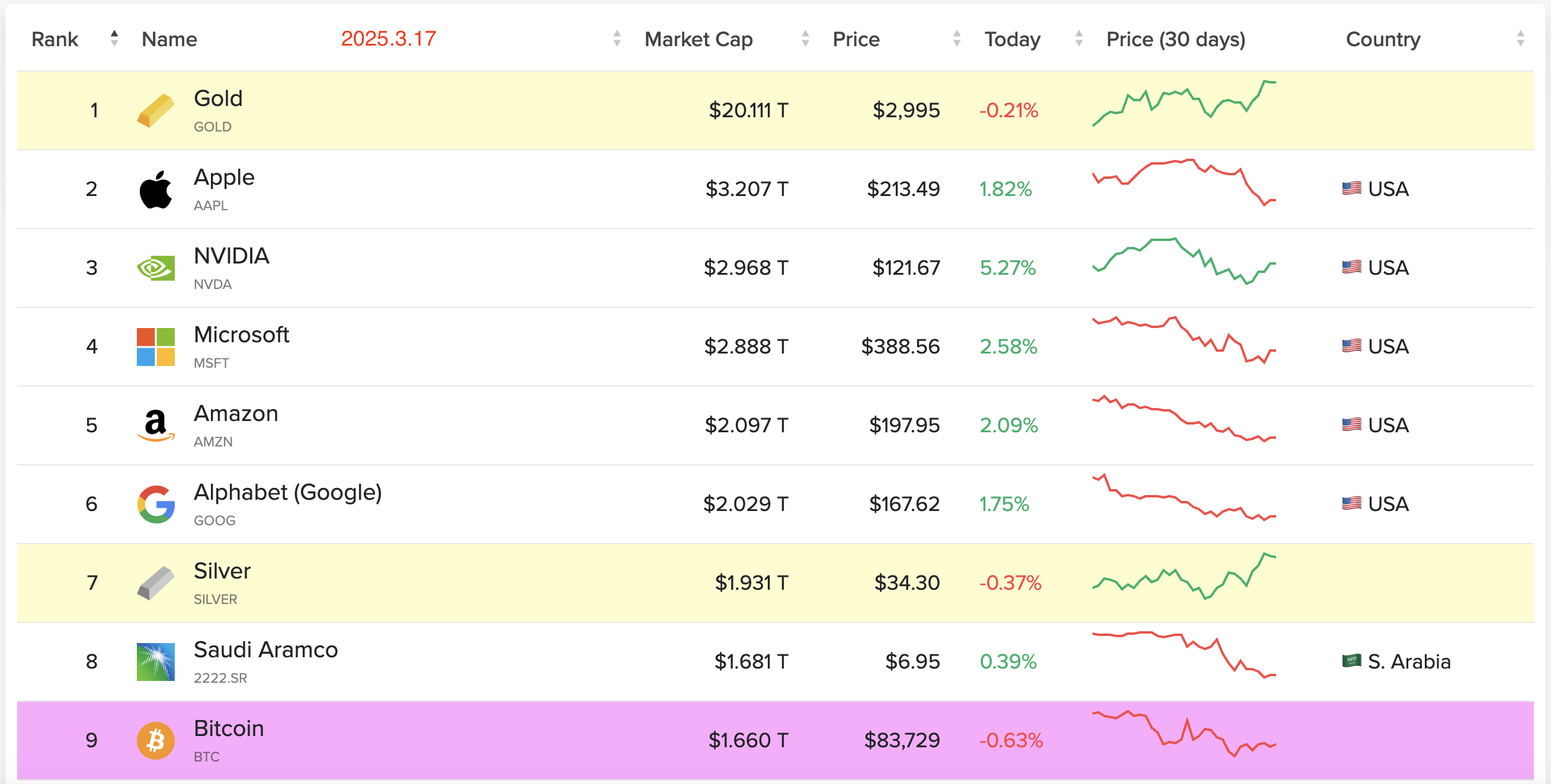The width and height of the screenshot is (1551, 784).
Task: Sort by Country column arrows
Action: point(1520,38)
